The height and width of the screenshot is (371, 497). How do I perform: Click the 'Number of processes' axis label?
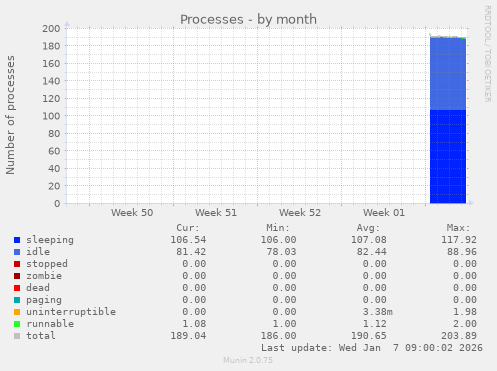(x=10, y=115)
